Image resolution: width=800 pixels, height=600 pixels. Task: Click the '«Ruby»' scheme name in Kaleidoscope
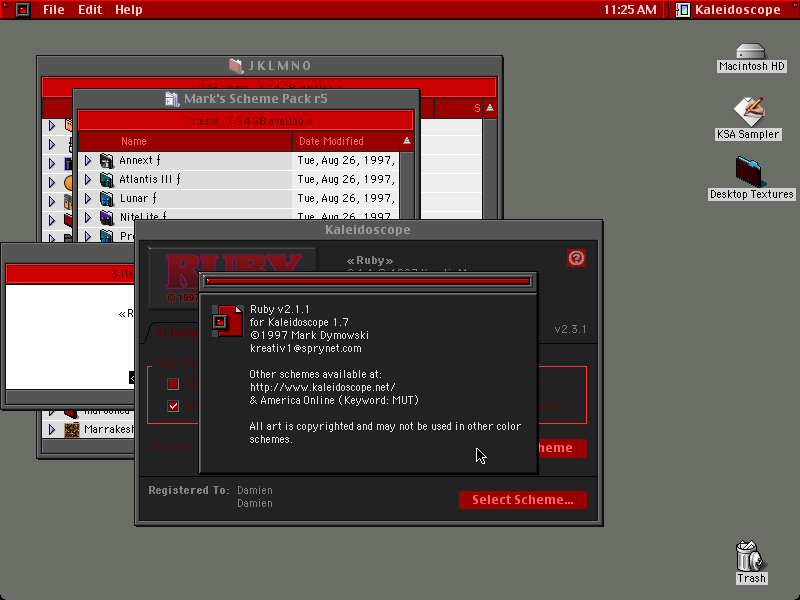tap(370, 261)
